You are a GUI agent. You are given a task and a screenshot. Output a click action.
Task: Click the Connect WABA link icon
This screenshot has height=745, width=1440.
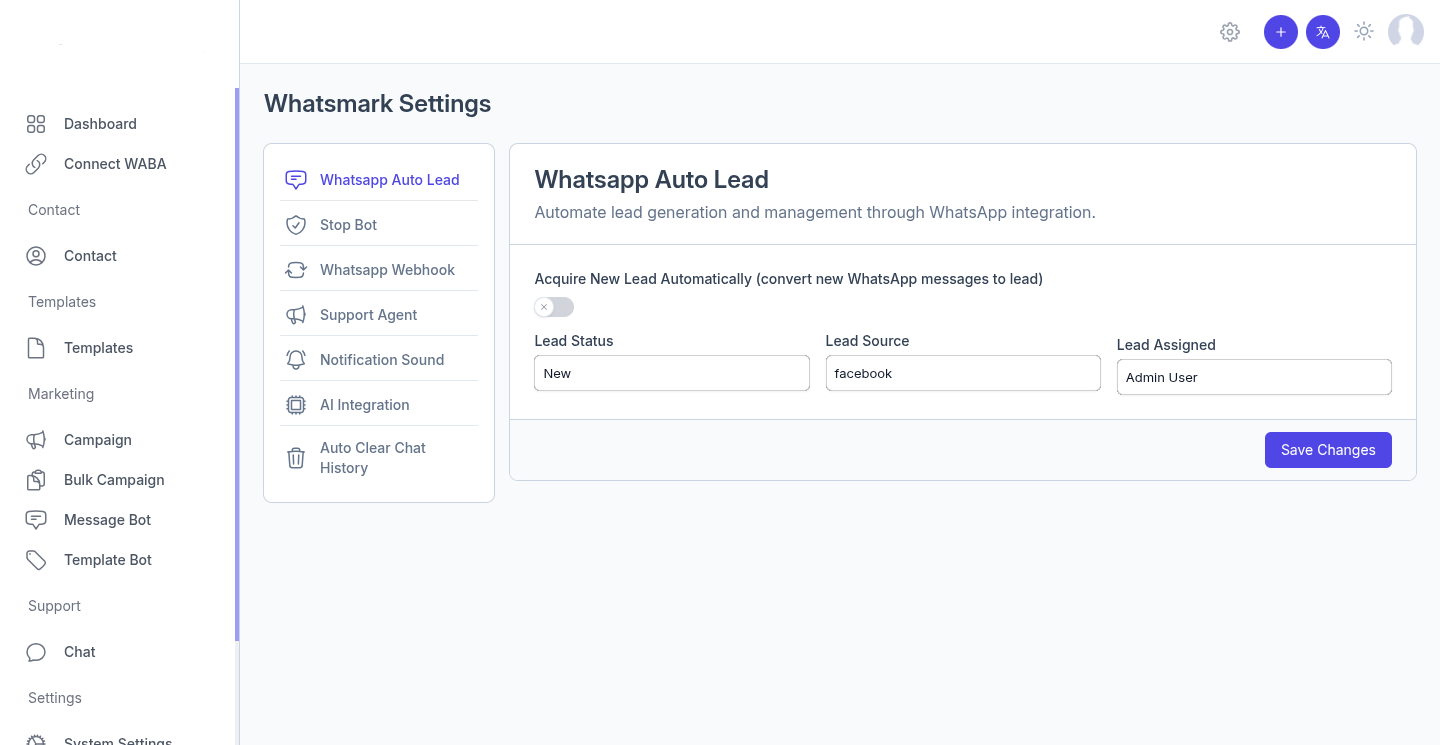36,164
